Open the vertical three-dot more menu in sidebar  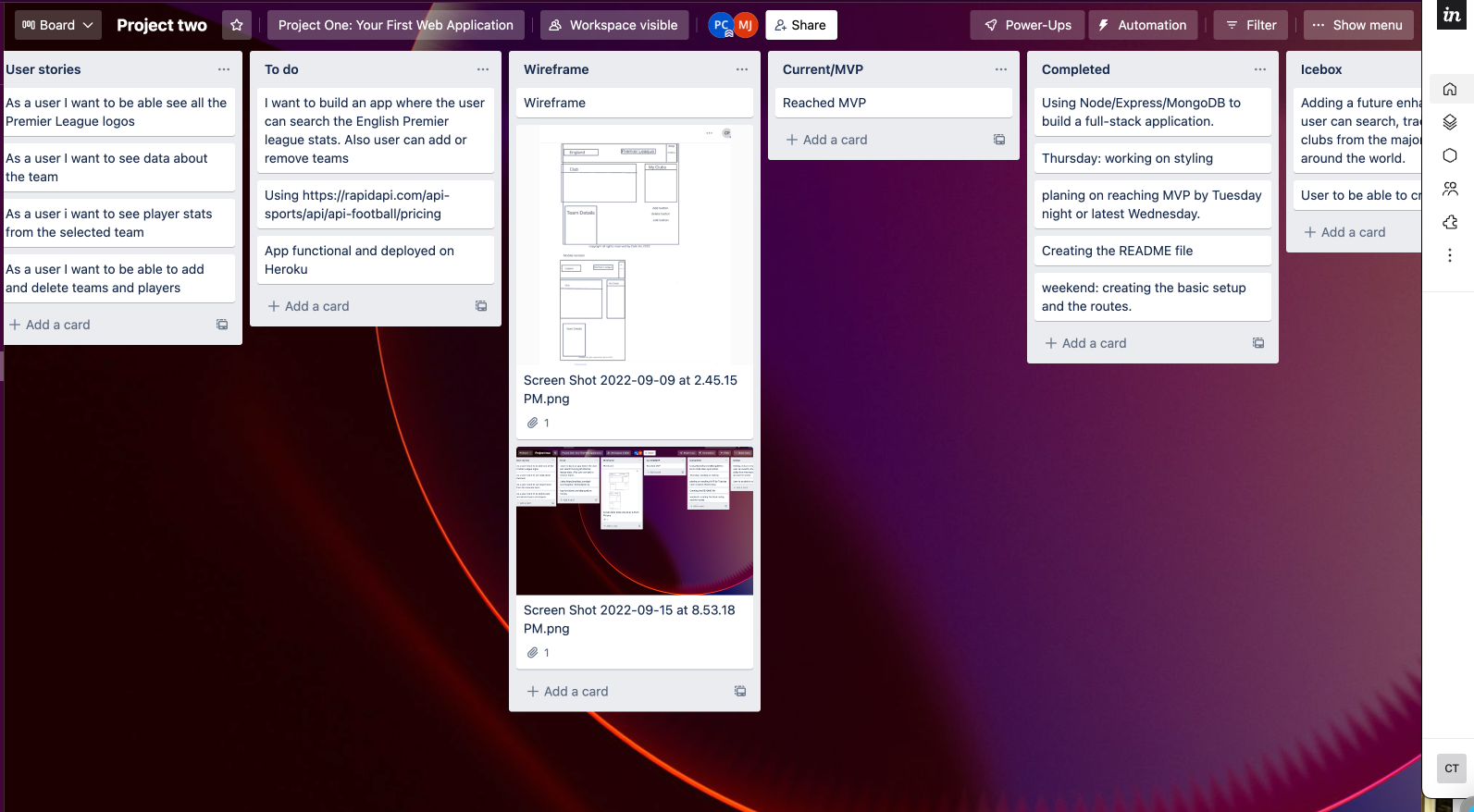[x=1450, y=255]
